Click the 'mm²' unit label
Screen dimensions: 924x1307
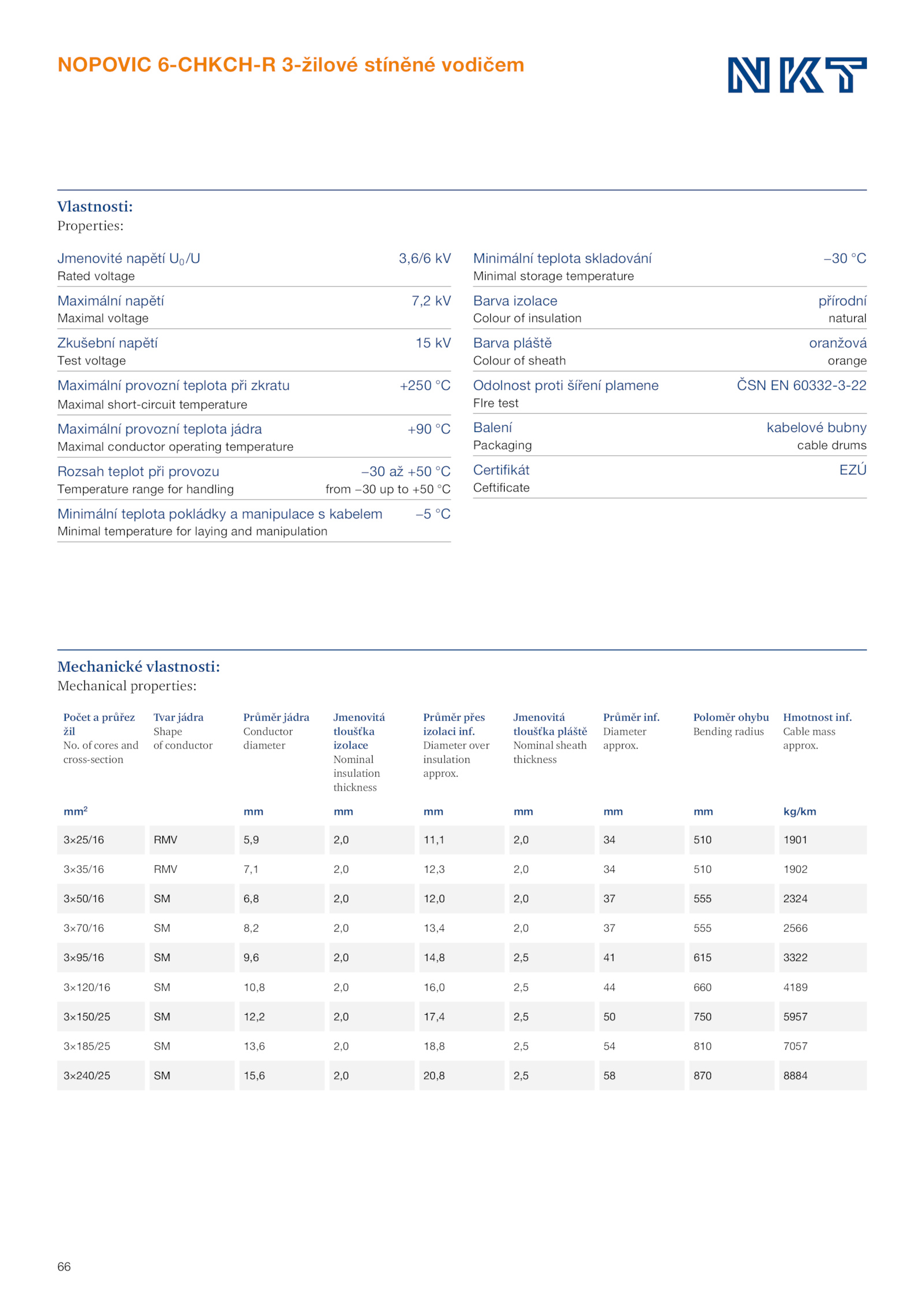(76, 811)
